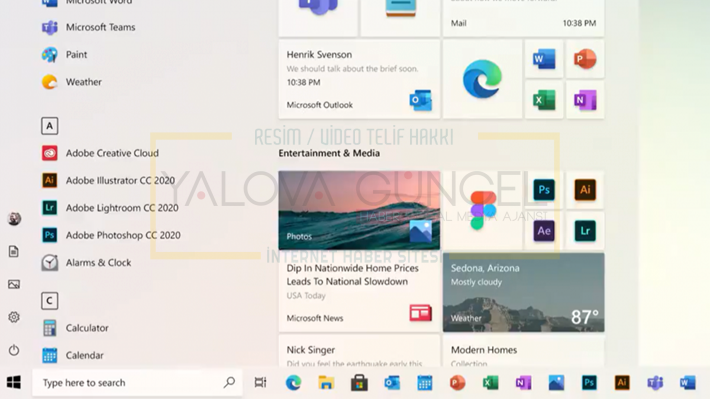Open the Settings gear in sidebar

click(14, 317)
